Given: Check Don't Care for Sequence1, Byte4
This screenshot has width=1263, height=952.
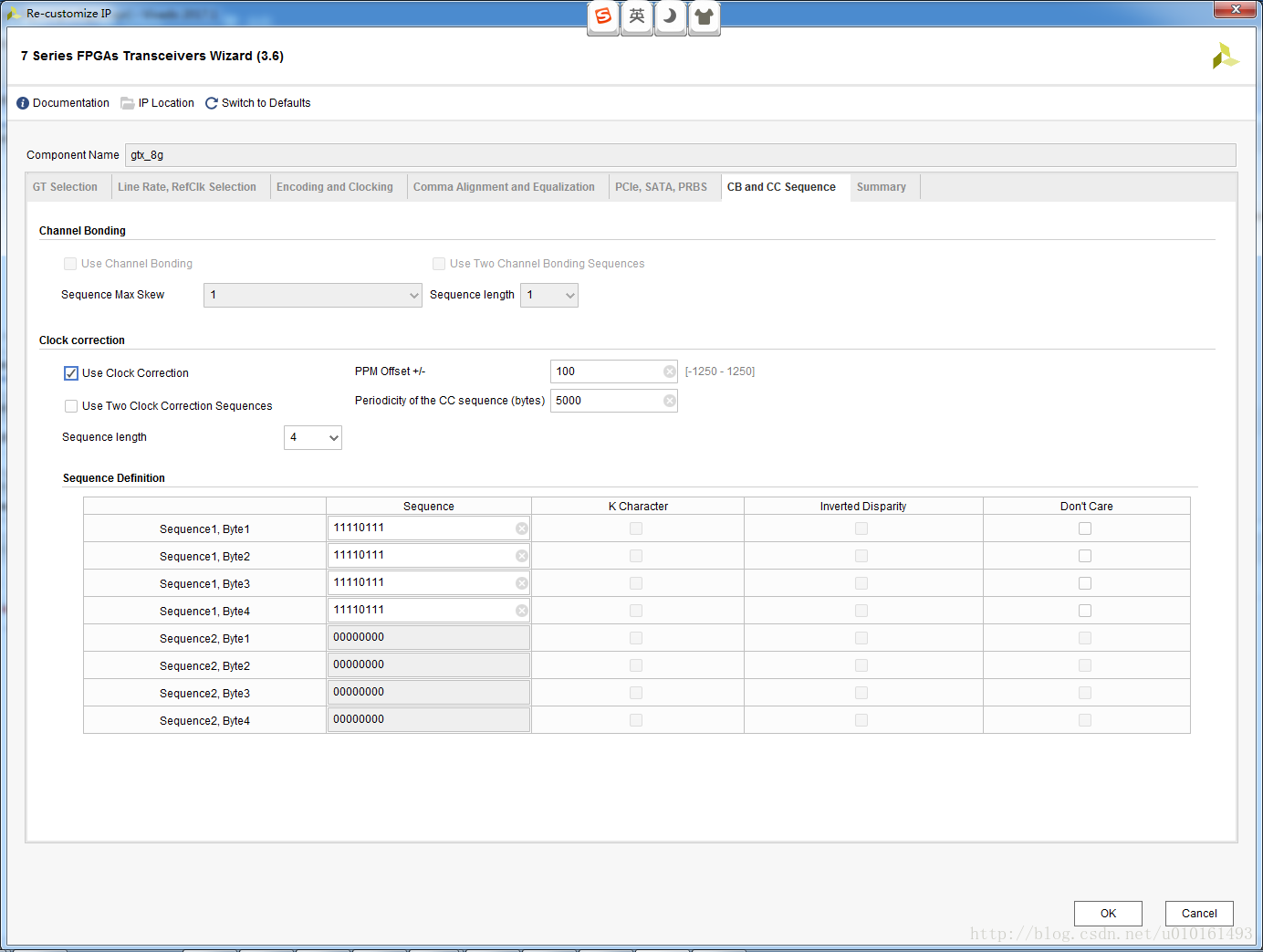Looking at the screenshot, I should [1085, 611].
